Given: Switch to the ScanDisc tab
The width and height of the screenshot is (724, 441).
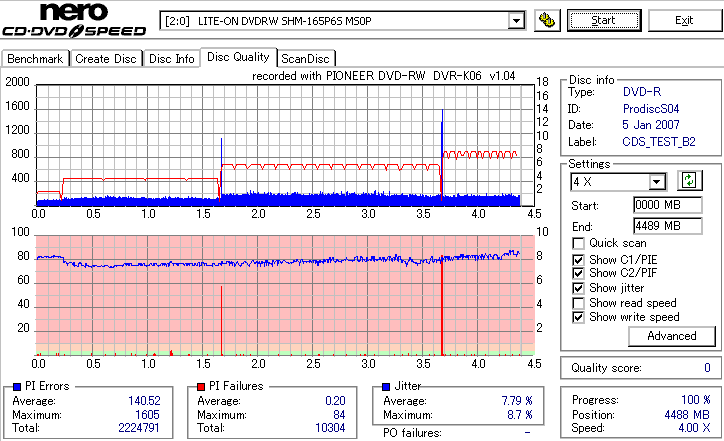Looking at the screenshot, I should pyautogui.click(x=305, y=59).
